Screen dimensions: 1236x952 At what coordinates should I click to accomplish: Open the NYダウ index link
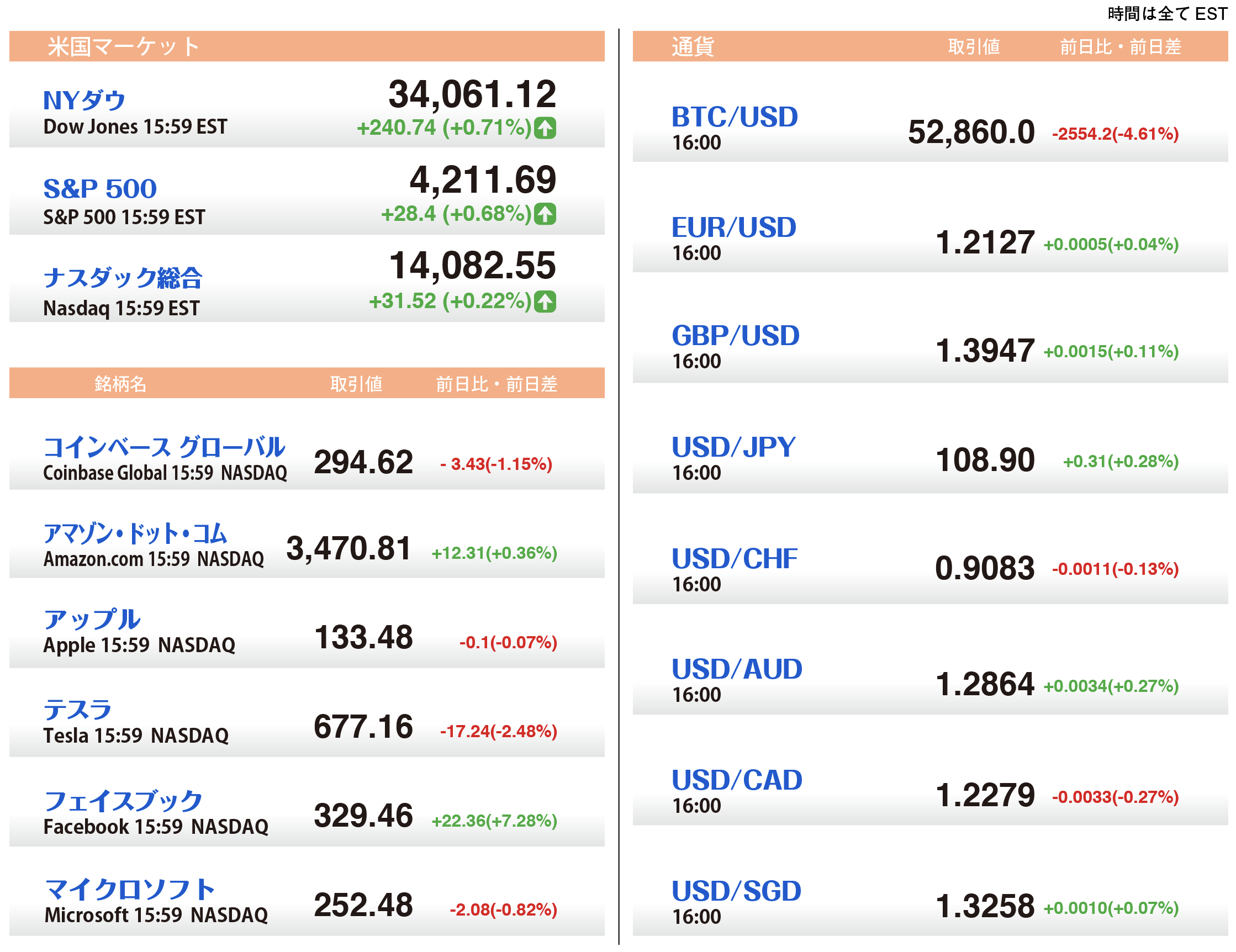84,100
